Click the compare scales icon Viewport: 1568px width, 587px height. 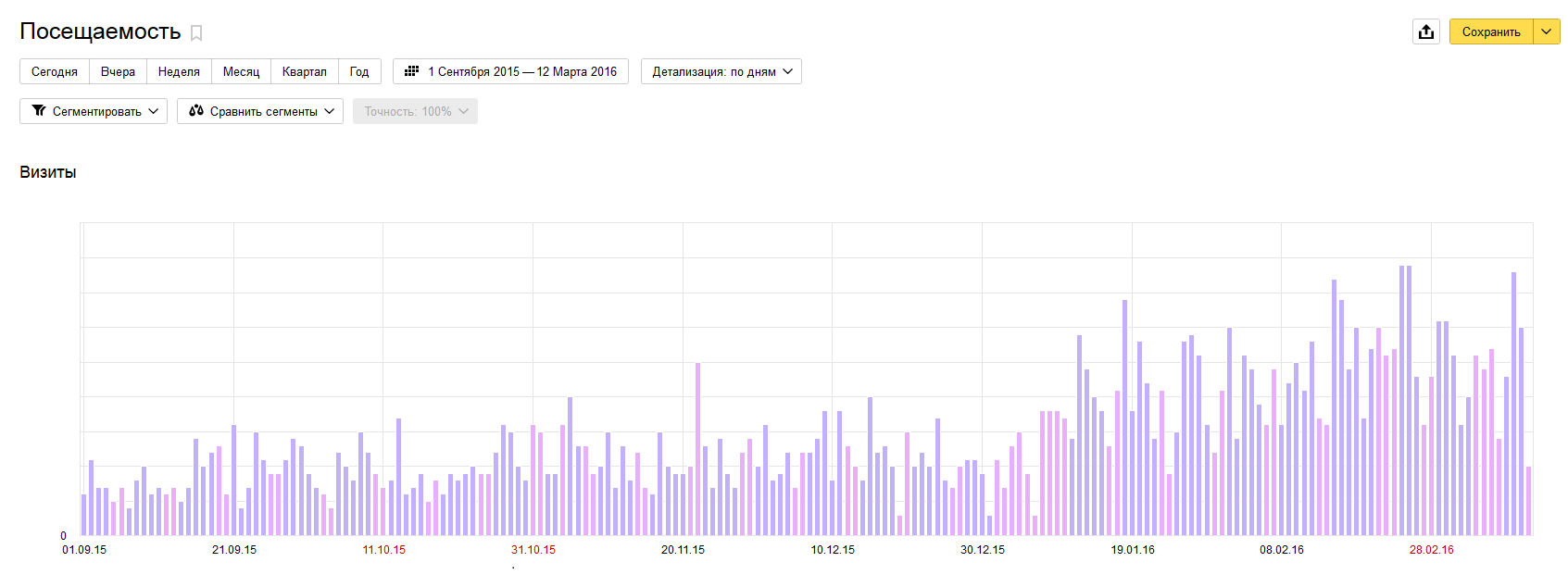[x=196, y=111]
